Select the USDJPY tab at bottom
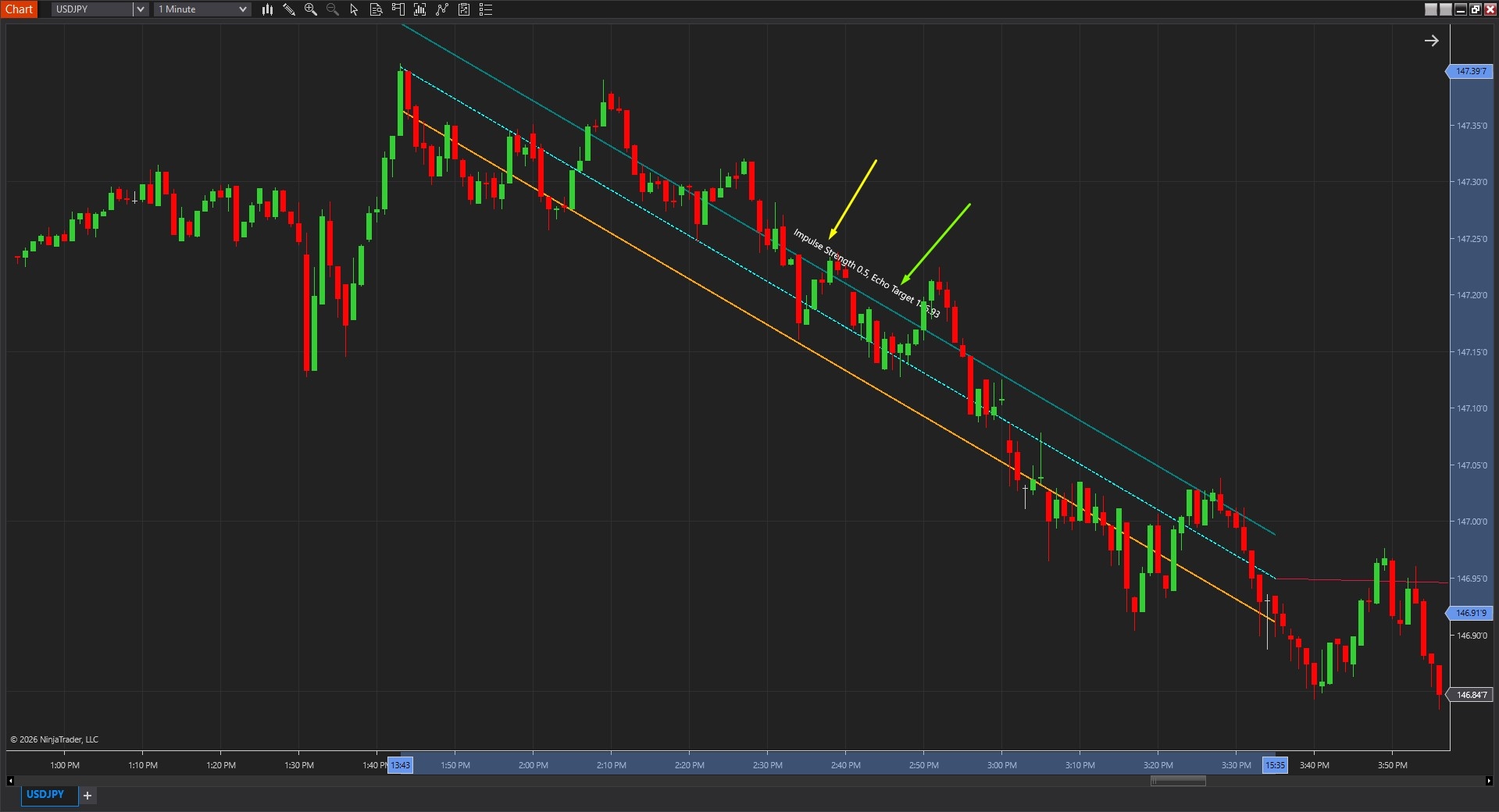This screenshot has width=1499, height=812. click(45, 795)
